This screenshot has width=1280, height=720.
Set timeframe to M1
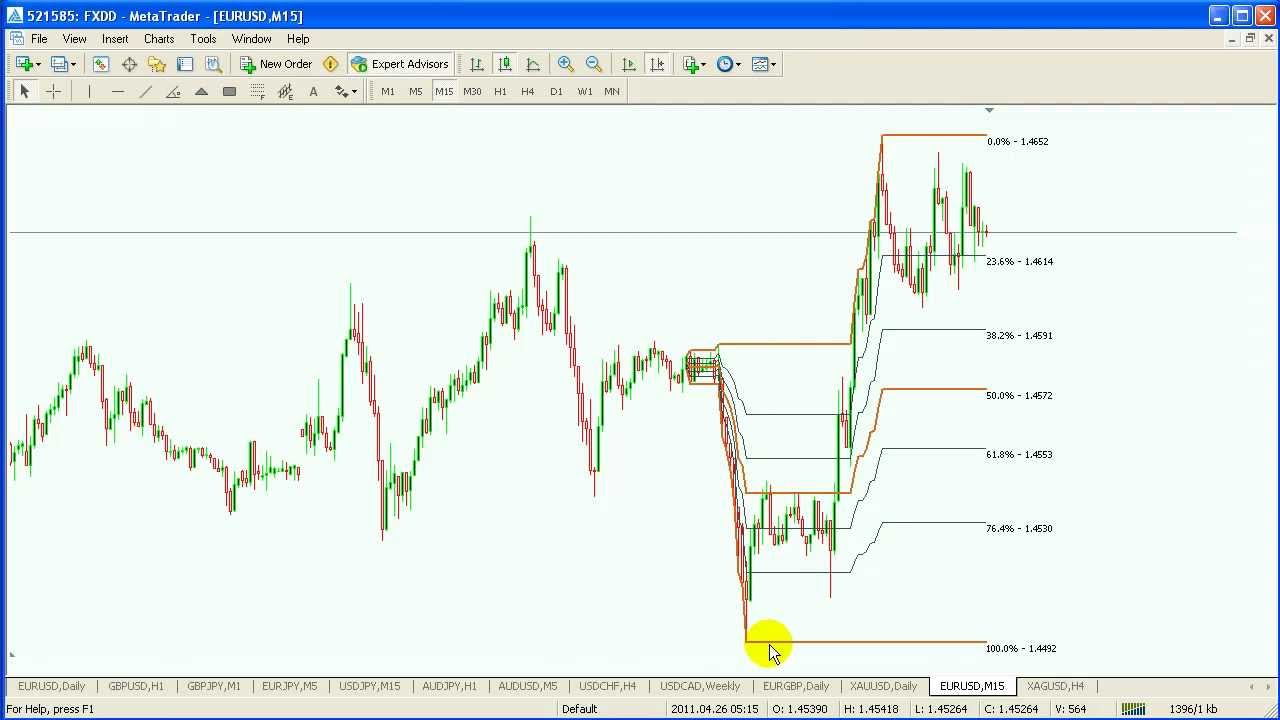pyautogui.click(x=388, y=91)
